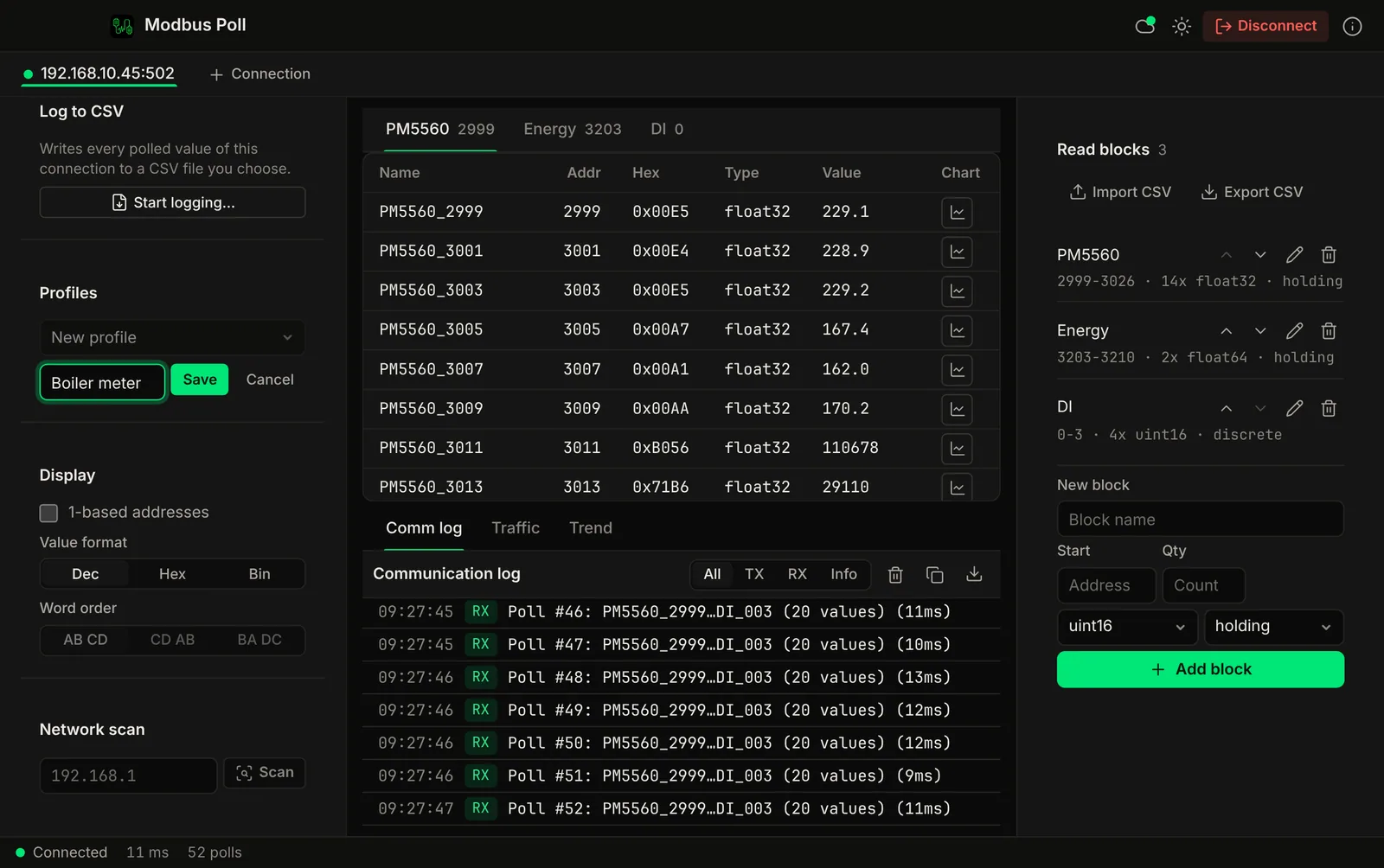Click Start logging button
Image resolution: width=1384 pixels, height=868 pixels.
click(x=172, y=202)
